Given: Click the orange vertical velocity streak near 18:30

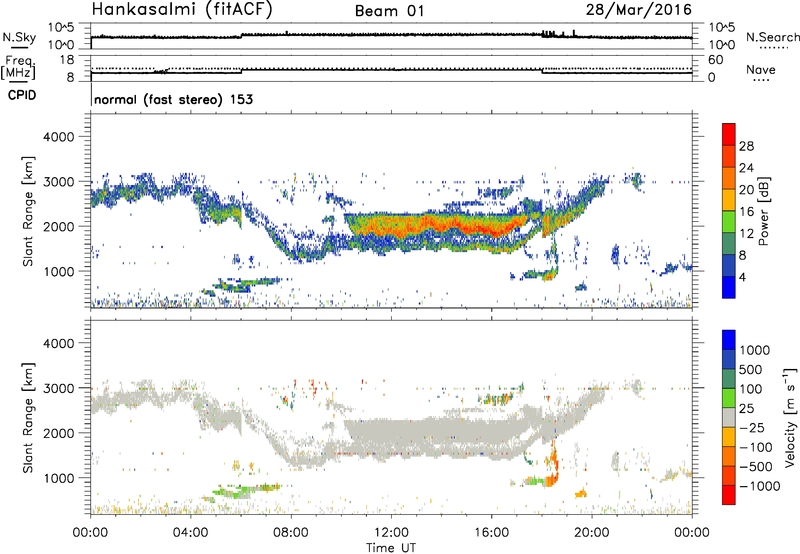Looking at the screenshot, I should 554,464.
